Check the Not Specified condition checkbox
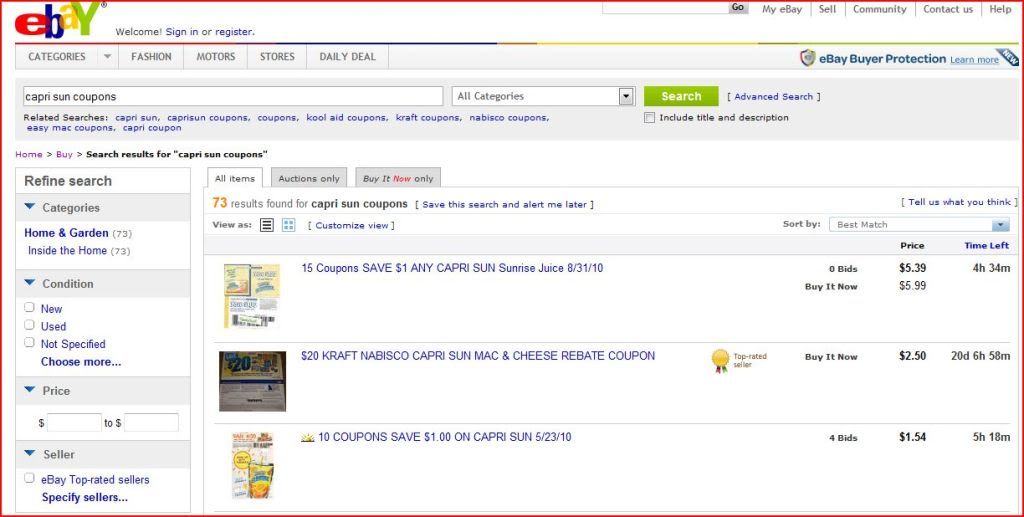 pyautogui.click(x=29, y=343)
